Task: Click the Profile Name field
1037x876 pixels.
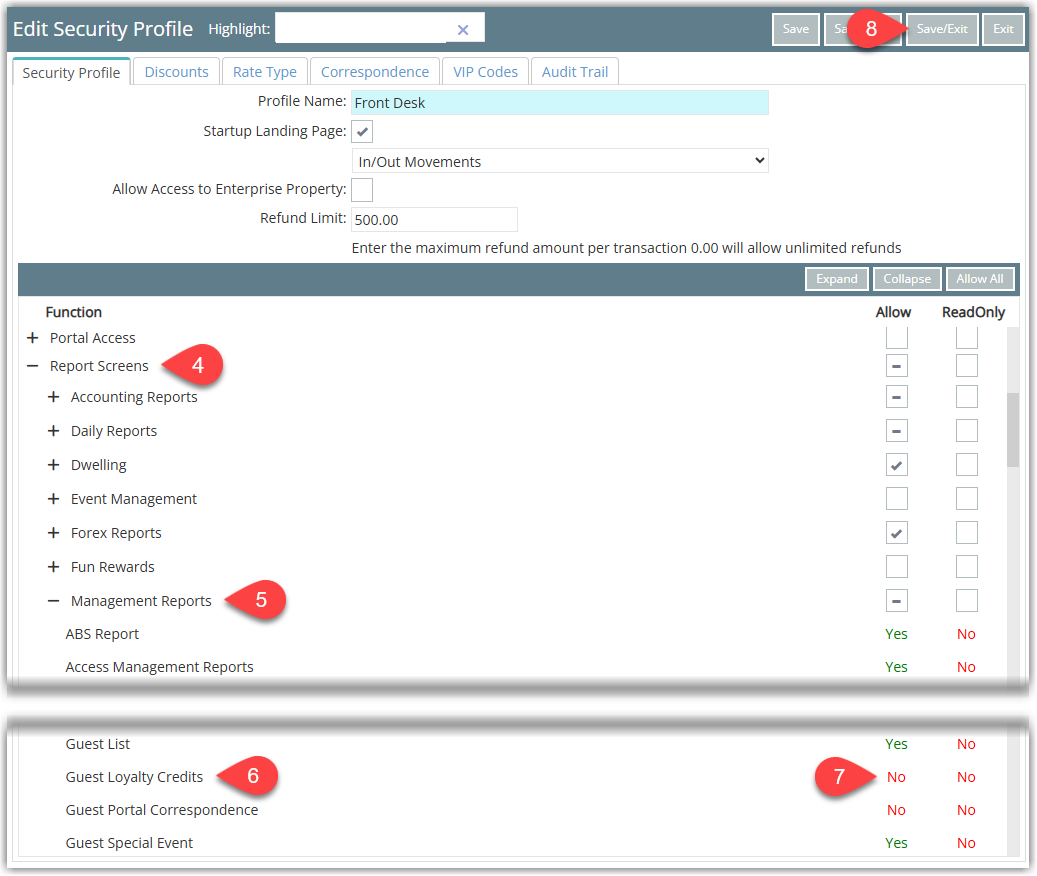Action: click(560, 102)
